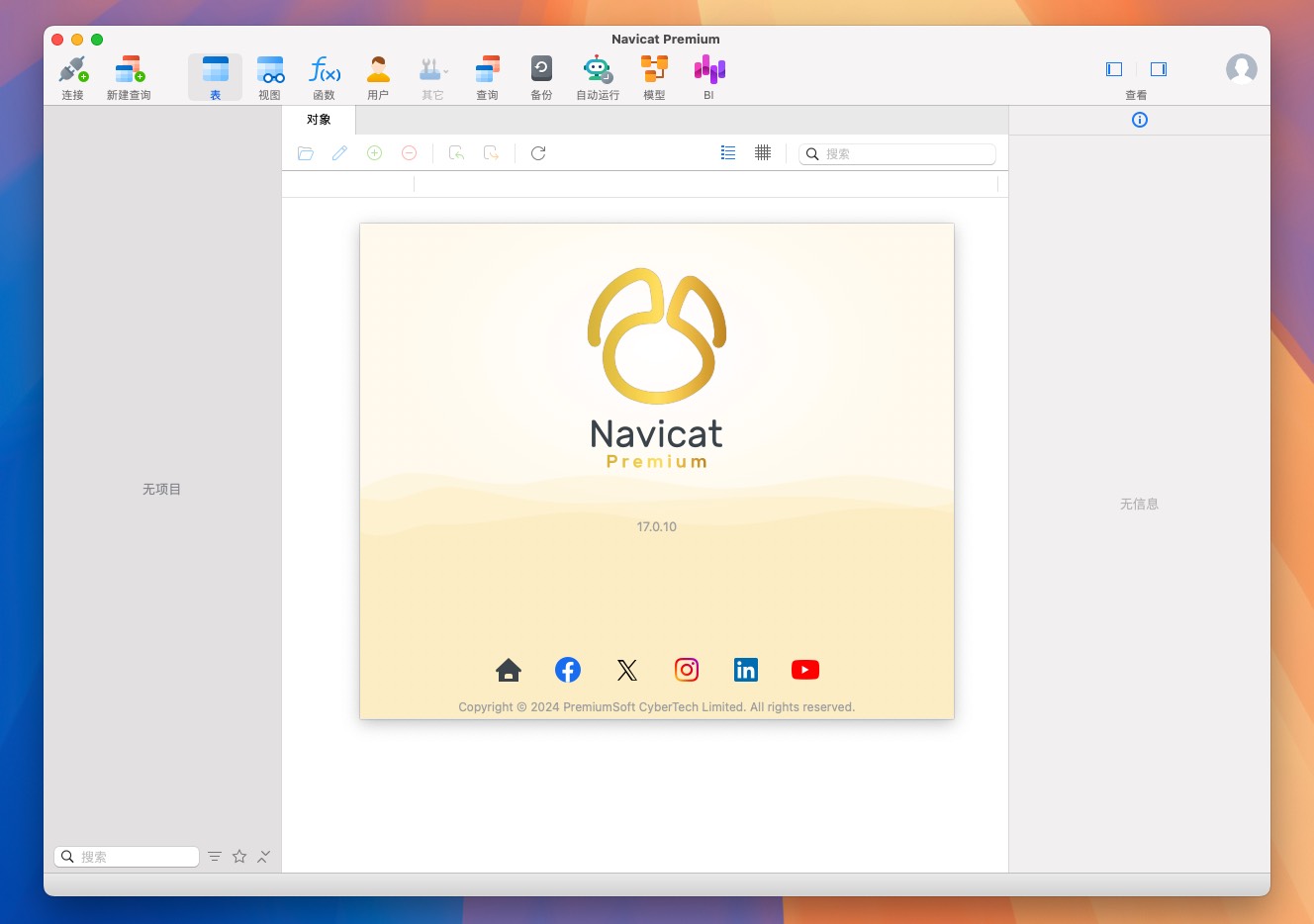Focus the sidebar 搜索 search field

pos(127,857)
